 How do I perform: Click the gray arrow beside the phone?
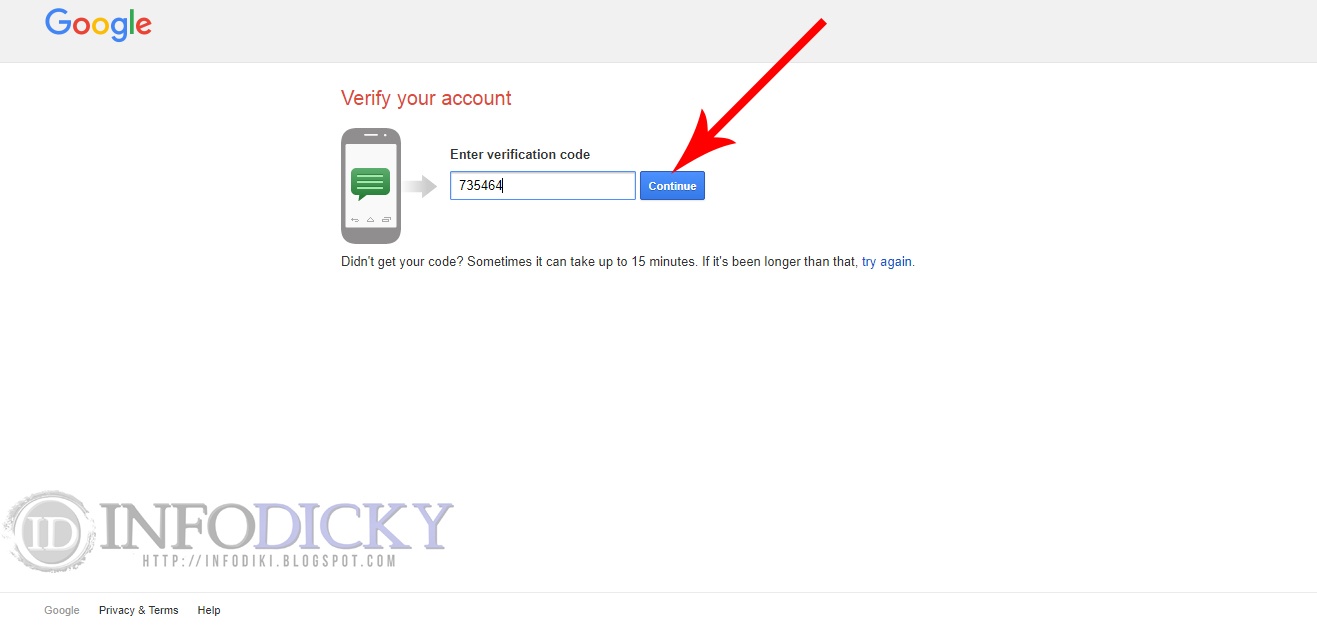(x=420, y=186)
